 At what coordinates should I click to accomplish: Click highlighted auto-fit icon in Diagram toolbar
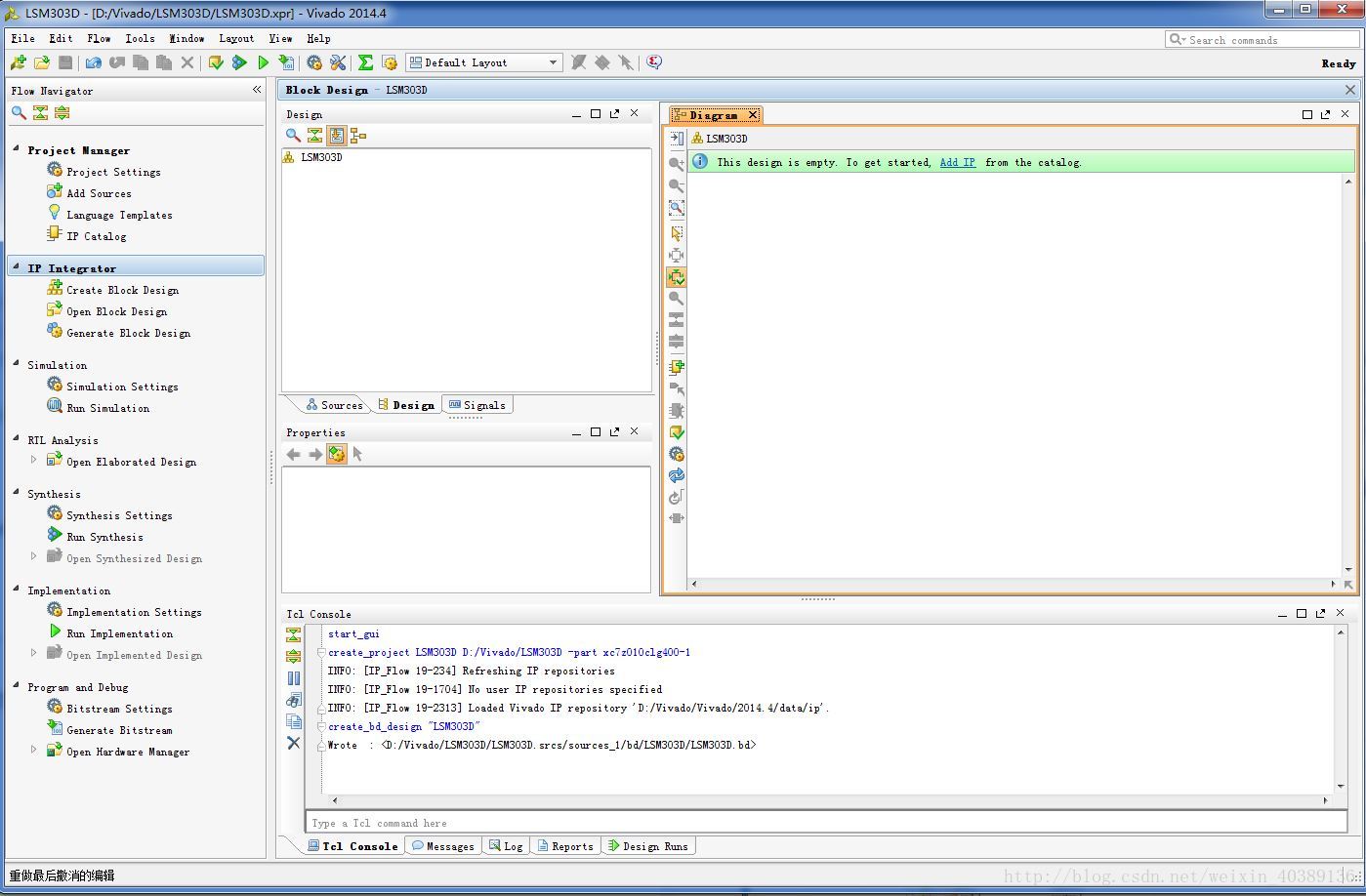point(676,277)
